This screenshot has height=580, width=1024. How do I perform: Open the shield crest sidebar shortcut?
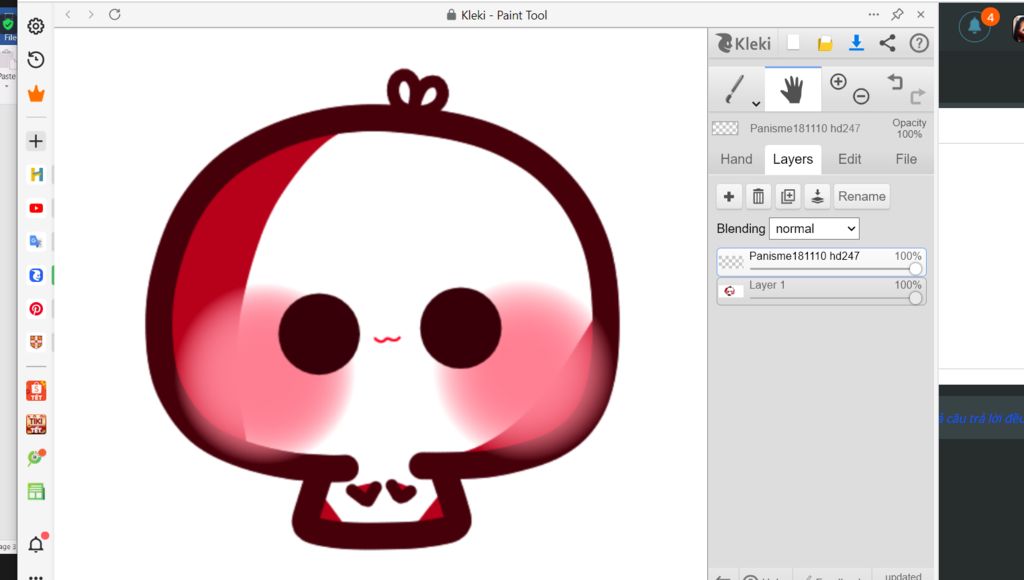point(36,342)
